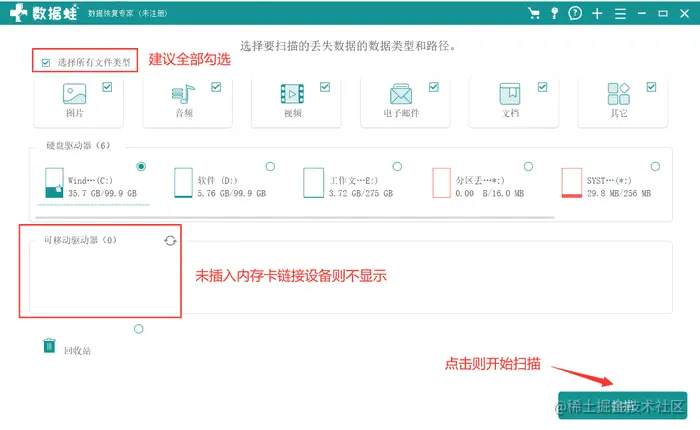The image size is (700, 430).
Task: Select the 视频 video type icon
Action: (x=292, y=94)
